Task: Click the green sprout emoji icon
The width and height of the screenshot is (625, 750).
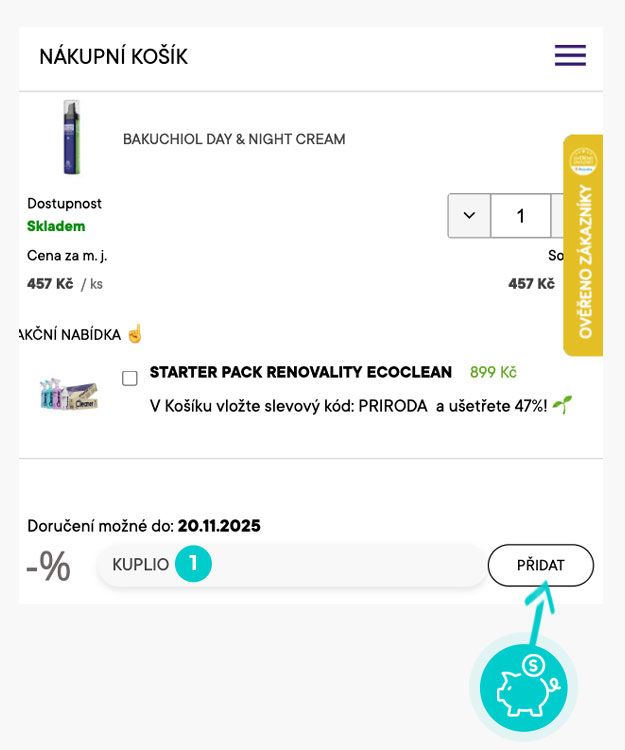Action: point(562,406)
